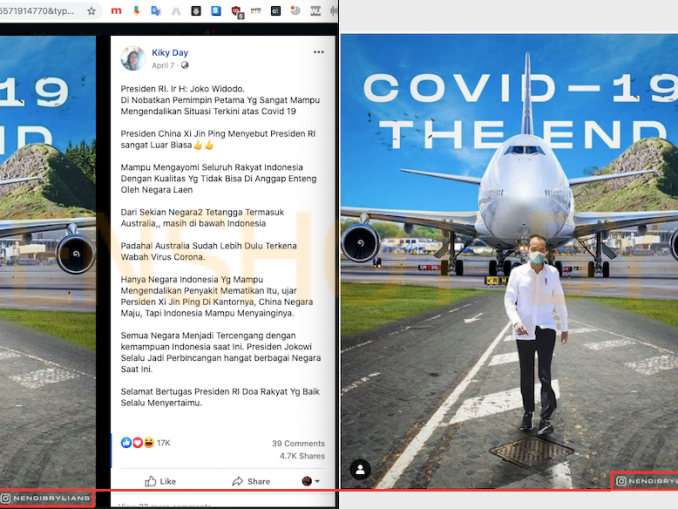This screenshot has height=509, width=678.
Task: Open the globe with red dot extension
Action: (295, 10)
